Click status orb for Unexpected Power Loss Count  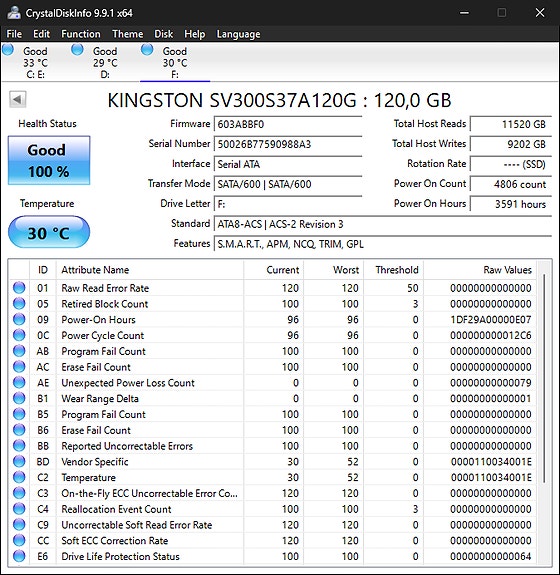19,382
